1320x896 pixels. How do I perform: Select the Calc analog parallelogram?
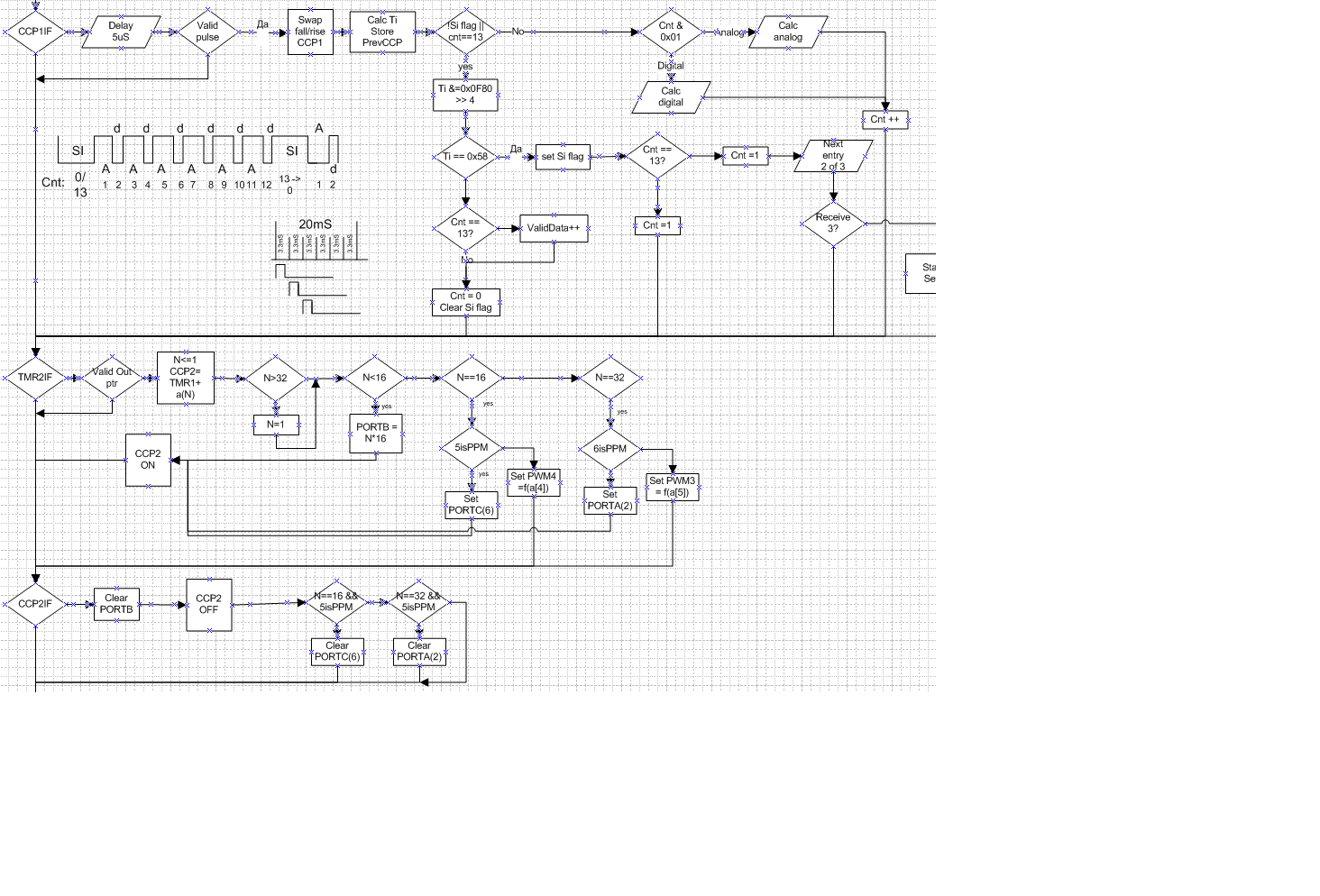(x=788, y=32)
